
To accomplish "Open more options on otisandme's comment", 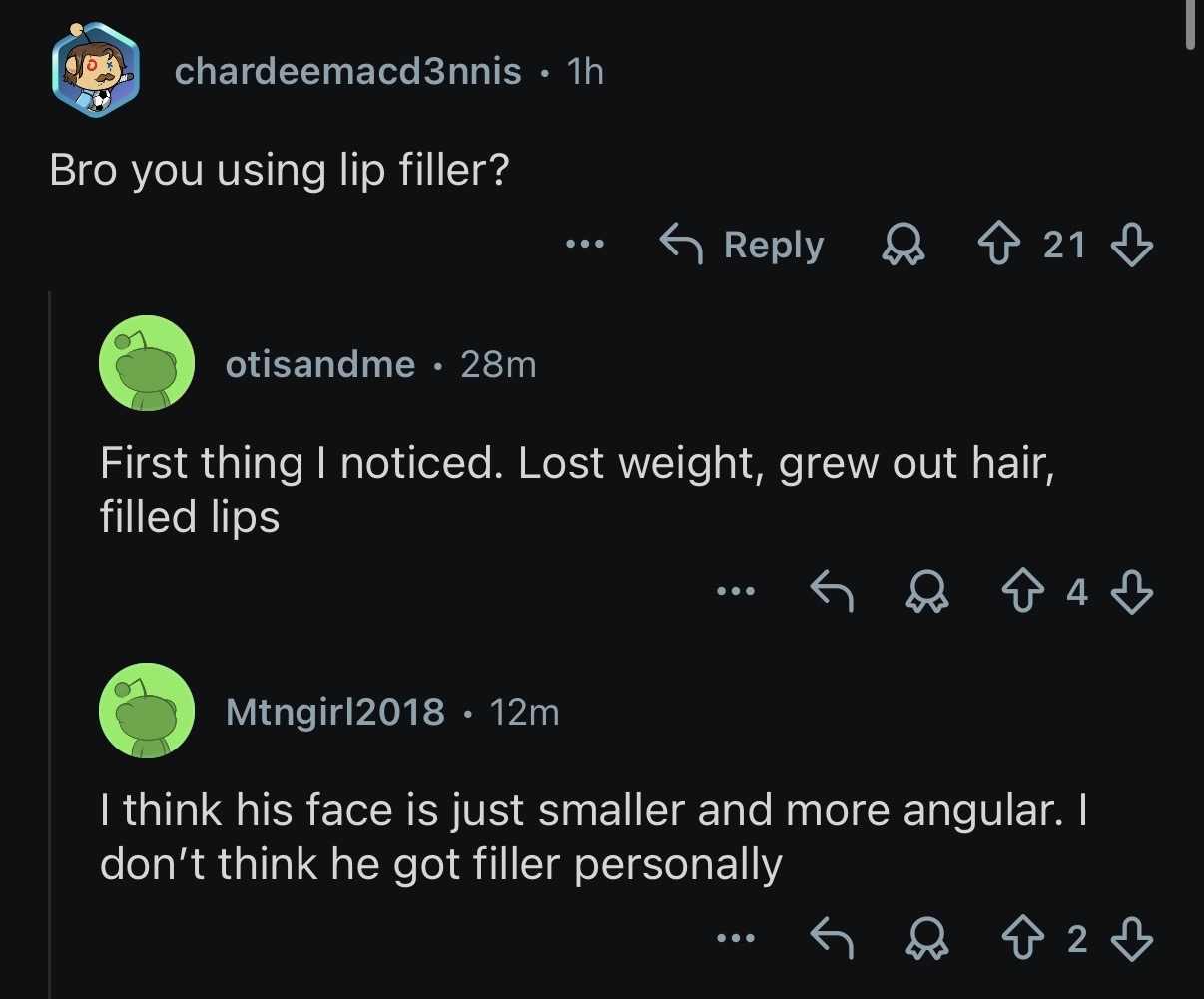I will (x=736, y=592).
